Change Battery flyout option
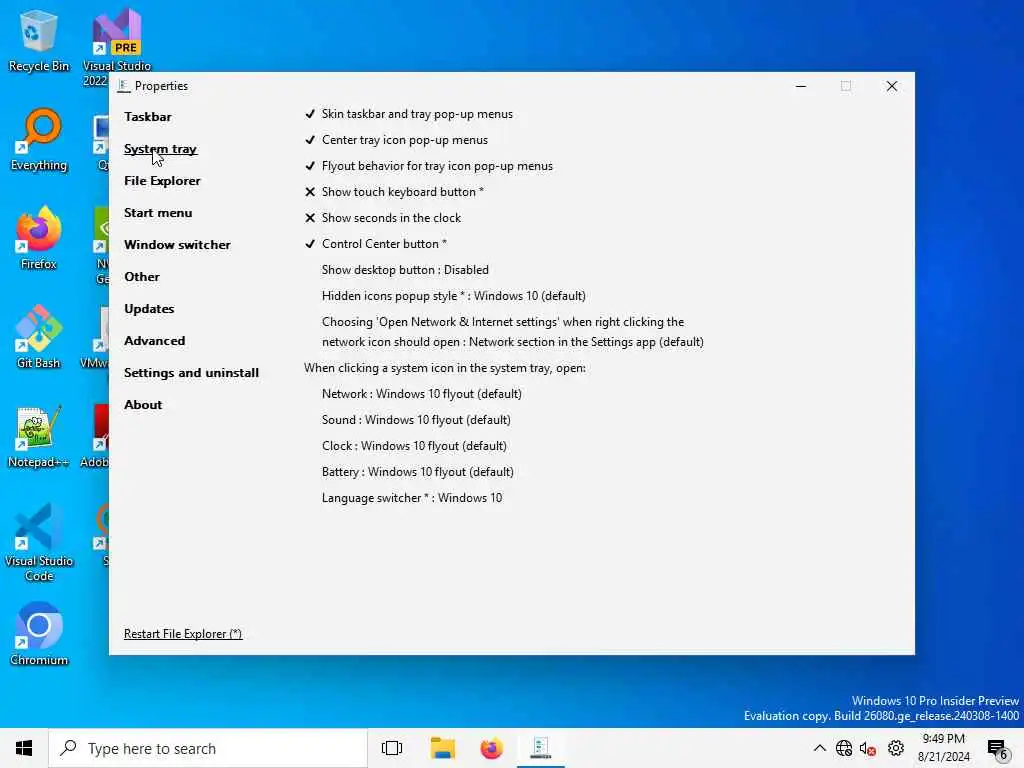 (418, 472)
